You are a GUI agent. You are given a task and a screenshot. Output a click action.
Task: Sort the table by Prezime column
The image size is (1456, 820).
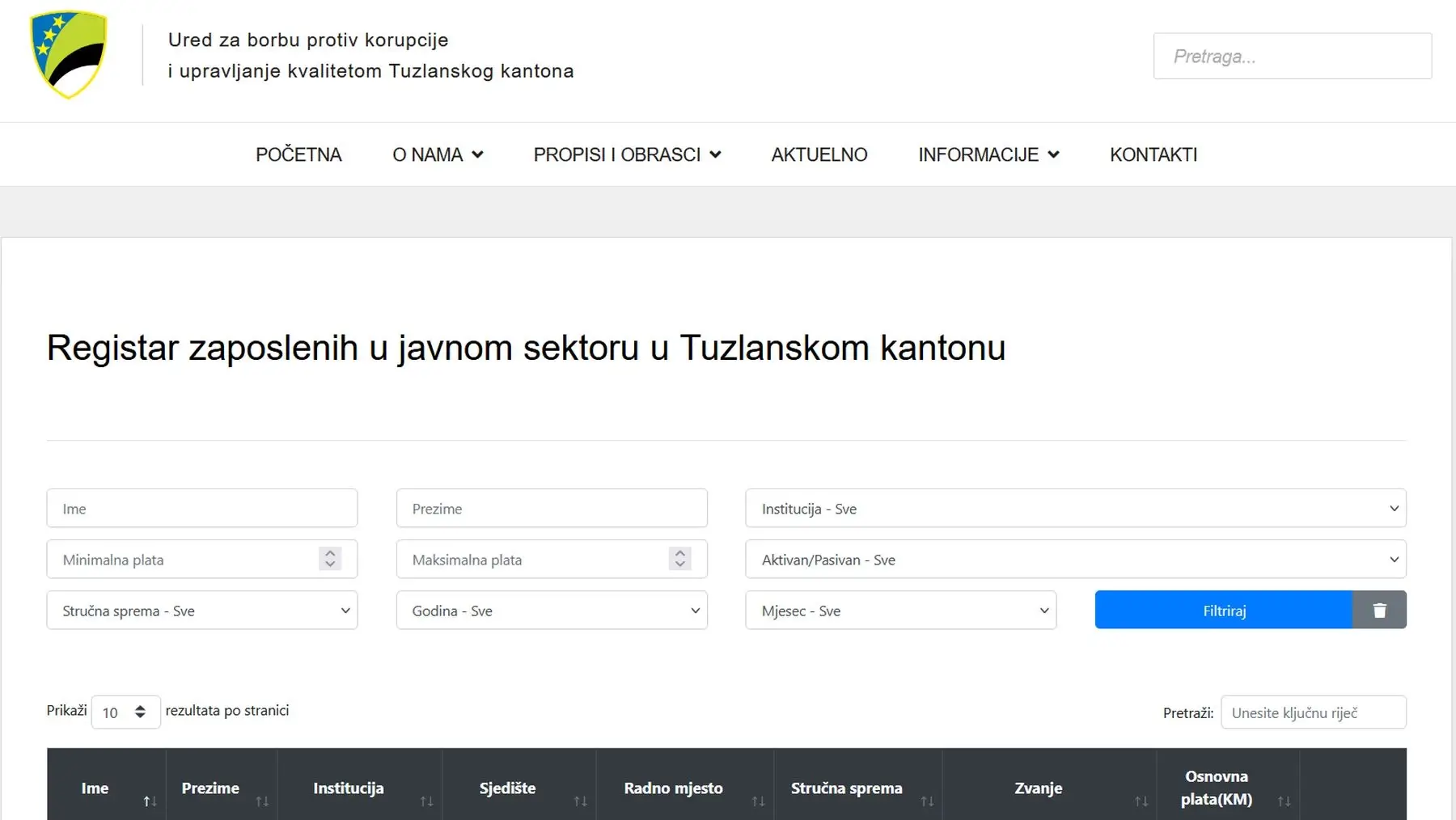coord(262,801)
